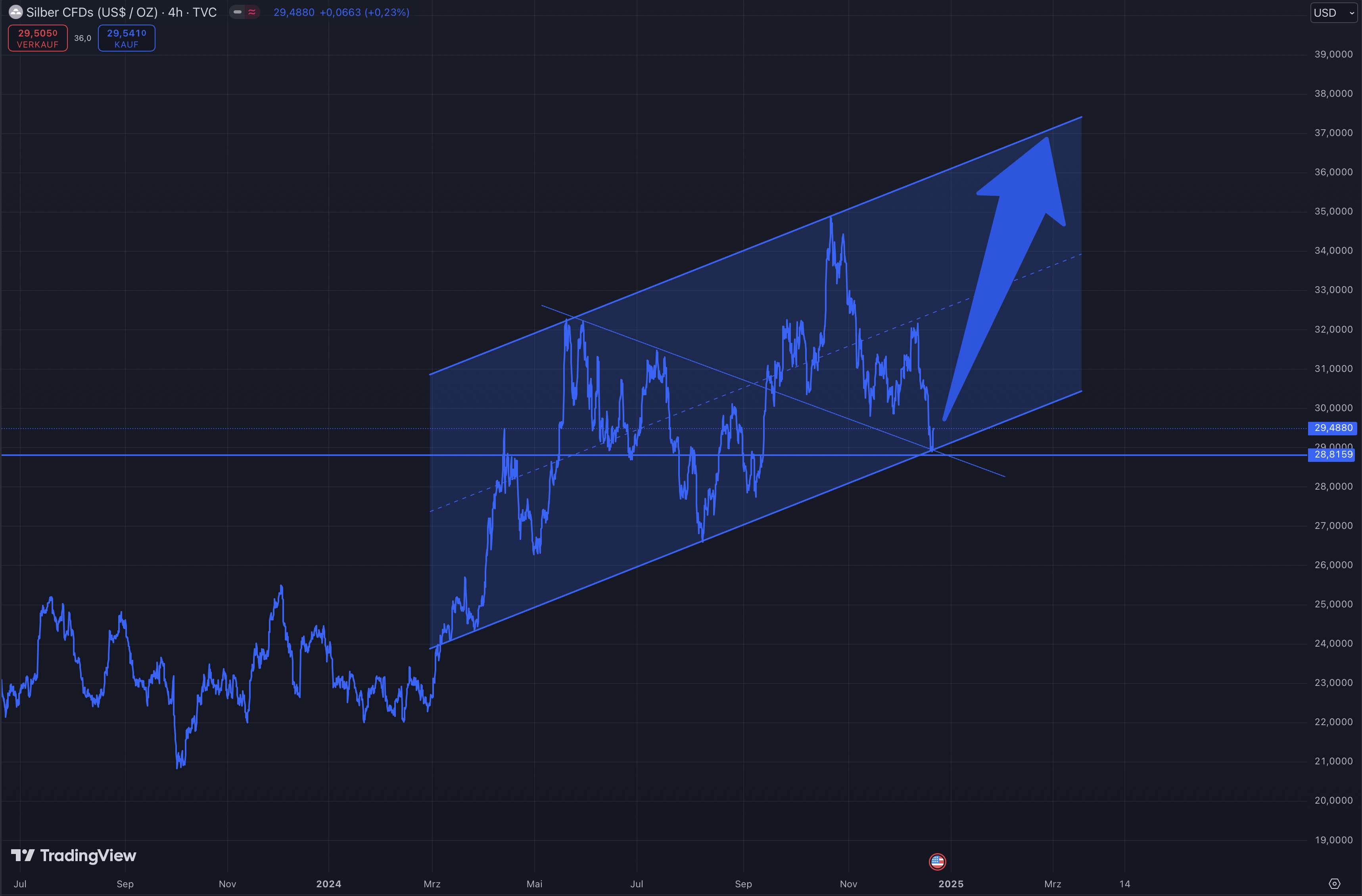
Task: Open chart settings gear in bottom right
Action: point(1334,883)
